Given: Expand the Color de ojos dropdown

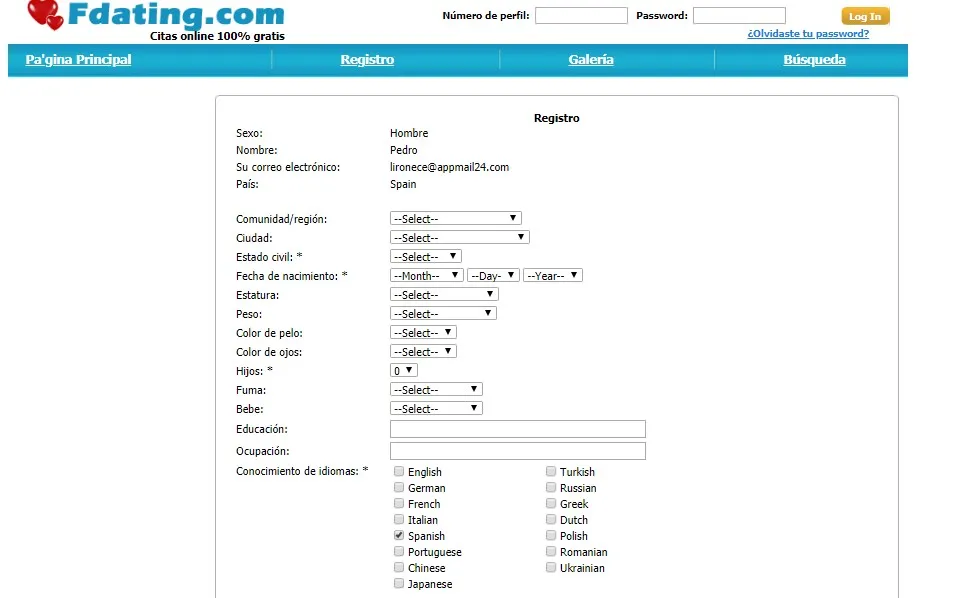Looking at the screenshot, I should tap(423, 351).
